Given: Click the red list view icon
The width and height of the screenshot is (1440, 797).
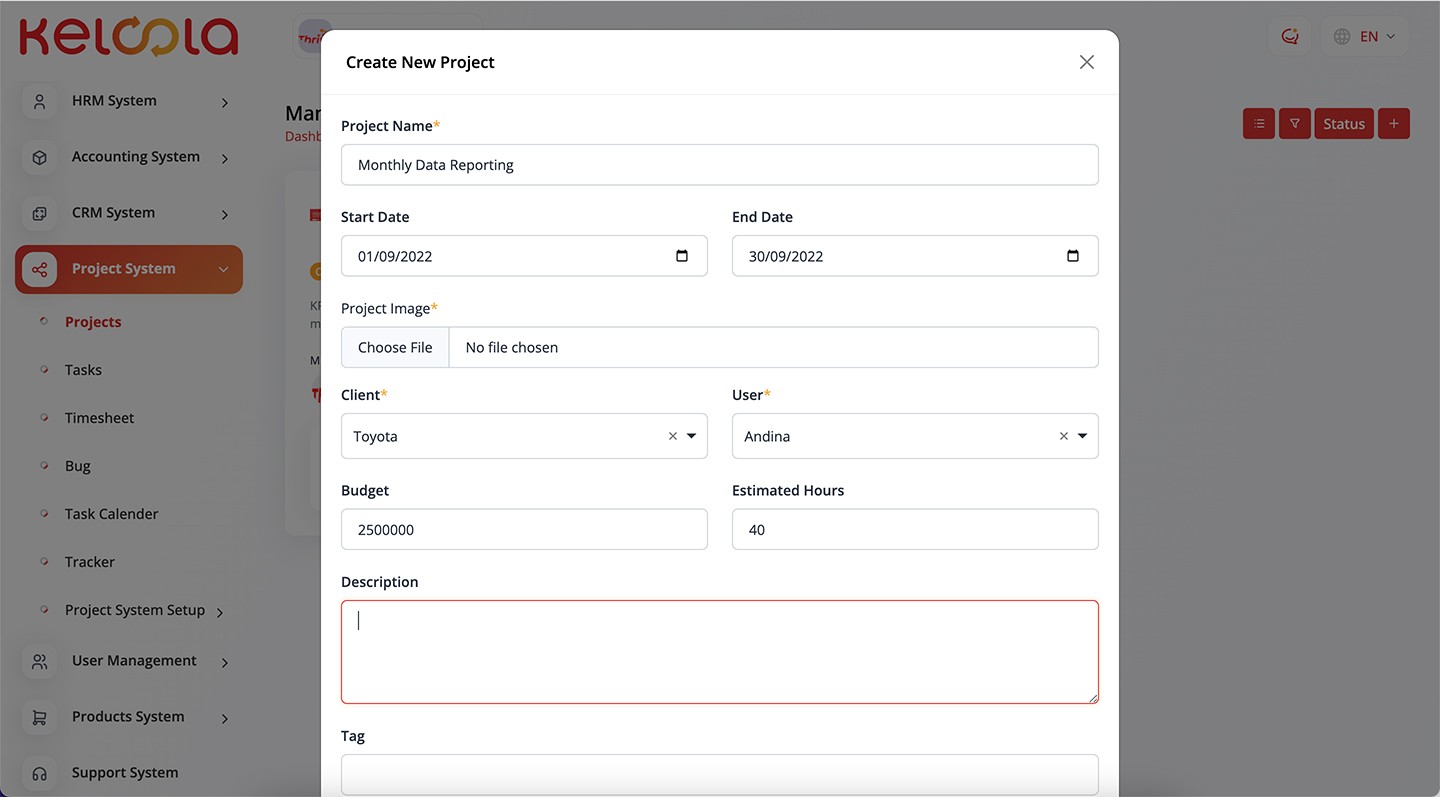Looking at the screenshot, I should pyautogui.click(x=1259, y=124).
